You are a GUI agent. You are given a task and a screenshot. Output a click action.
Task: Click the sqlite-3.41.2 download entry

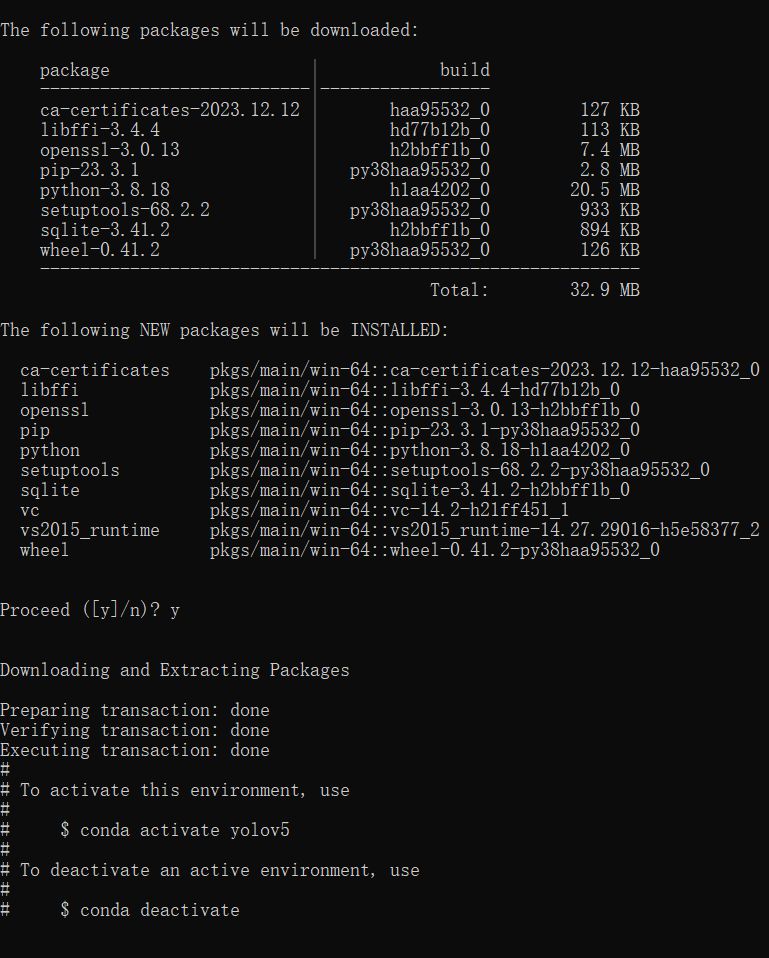point(340,230)
